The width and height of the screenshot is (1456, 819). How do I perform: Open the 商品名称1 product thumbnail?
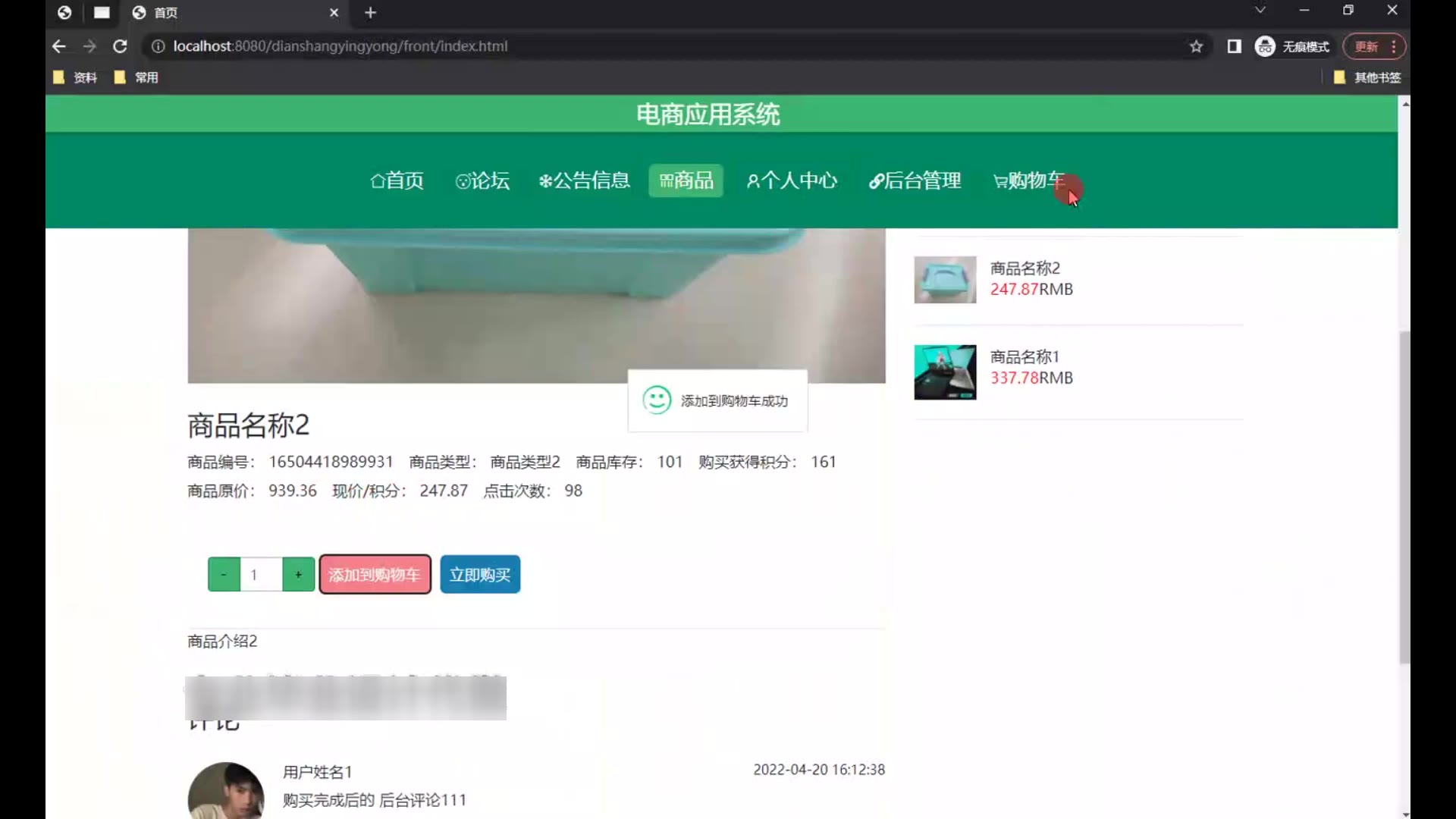(945, 372)
